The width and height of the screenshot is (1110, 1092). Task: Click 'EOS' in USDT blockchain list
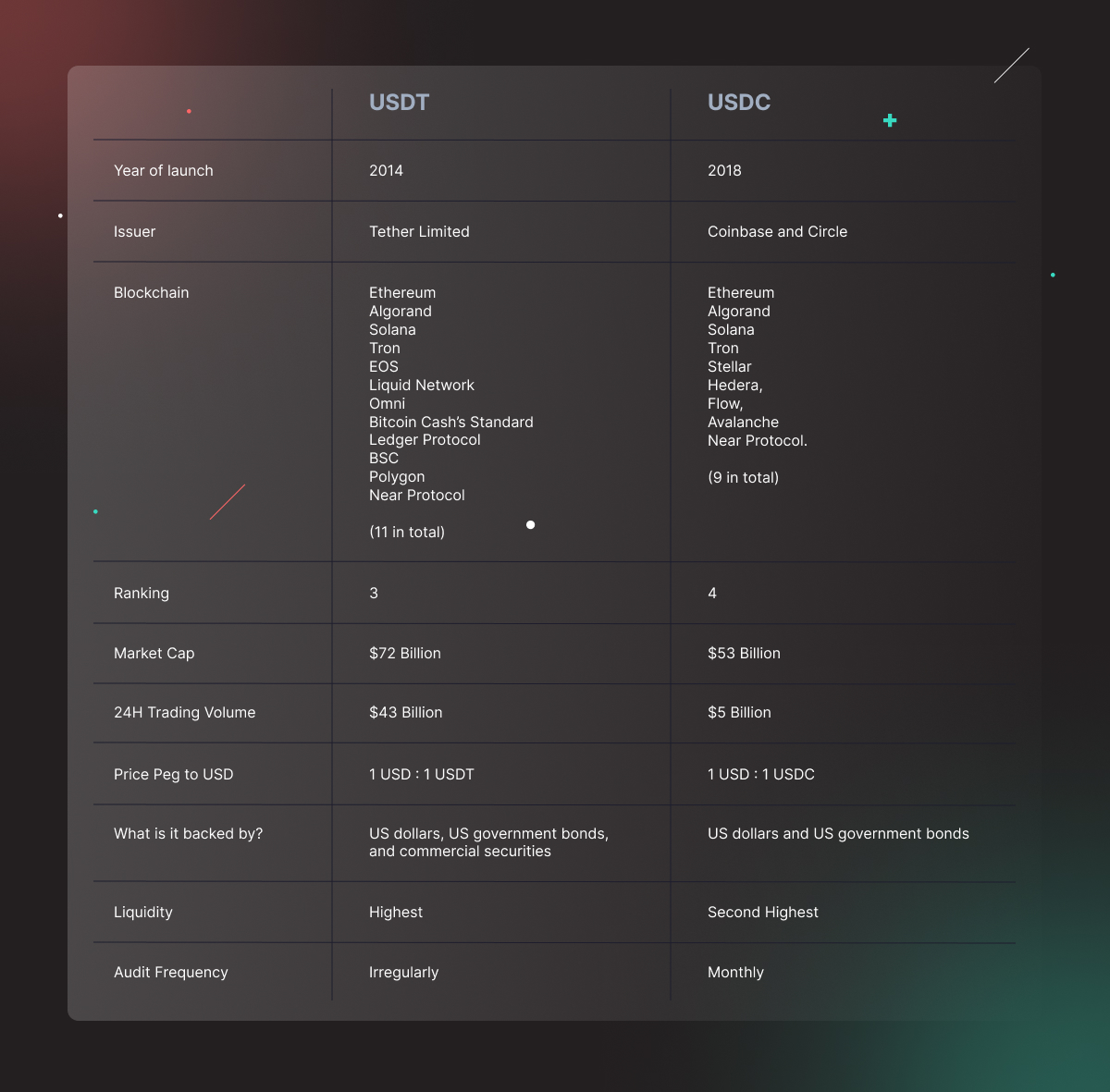coord(384,366)
